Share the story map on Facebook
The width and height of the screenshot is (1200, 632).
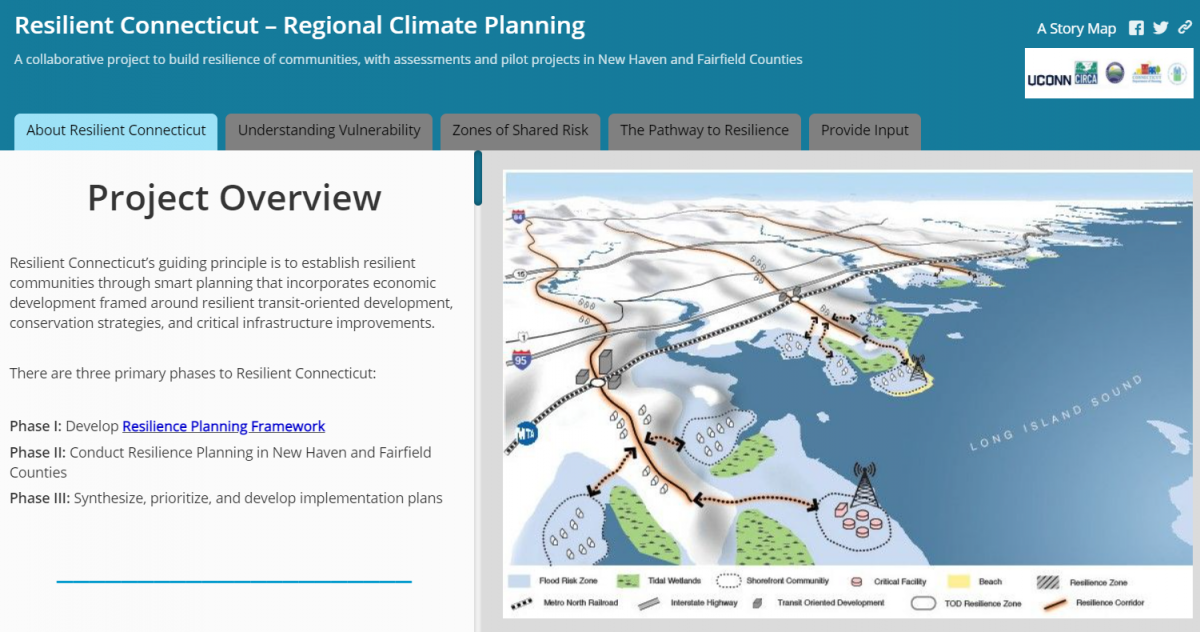click(x=1136, y=28)
